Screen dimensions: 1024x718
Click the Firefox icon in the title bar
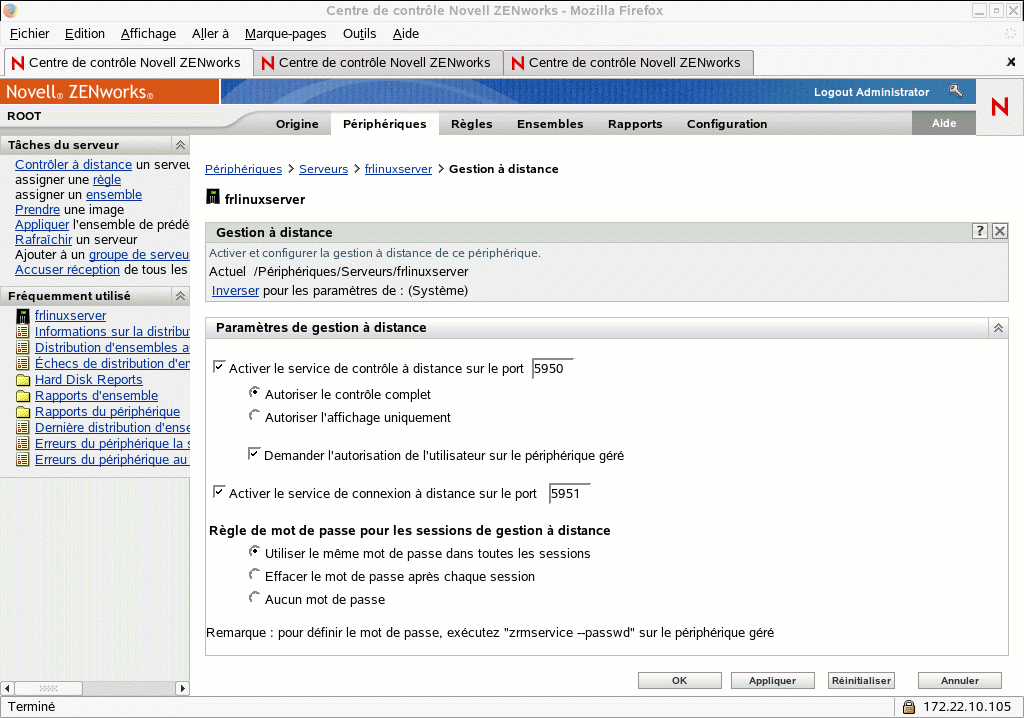click(10, 10)
